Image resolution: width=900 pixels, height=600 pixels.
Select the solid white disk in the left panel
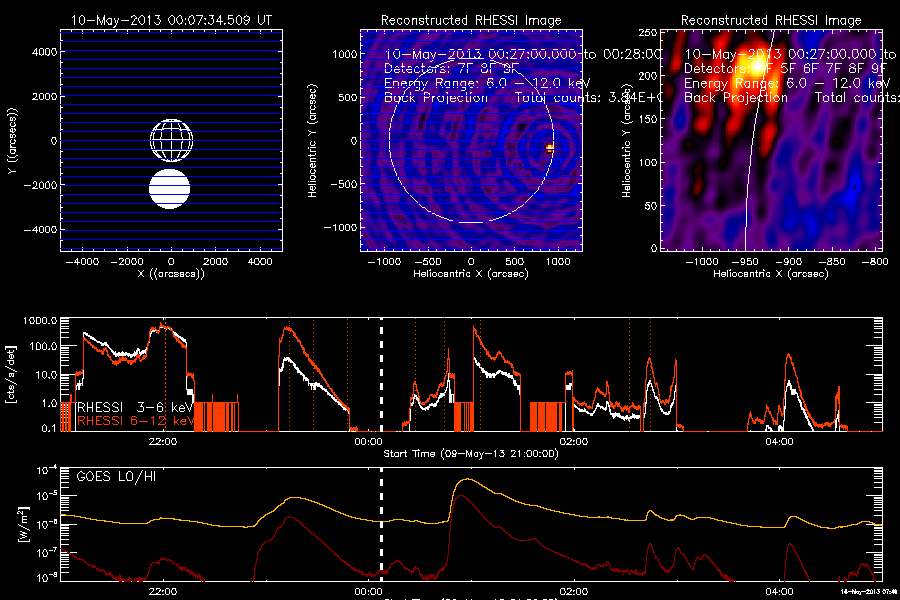click(x=169, y=189)
